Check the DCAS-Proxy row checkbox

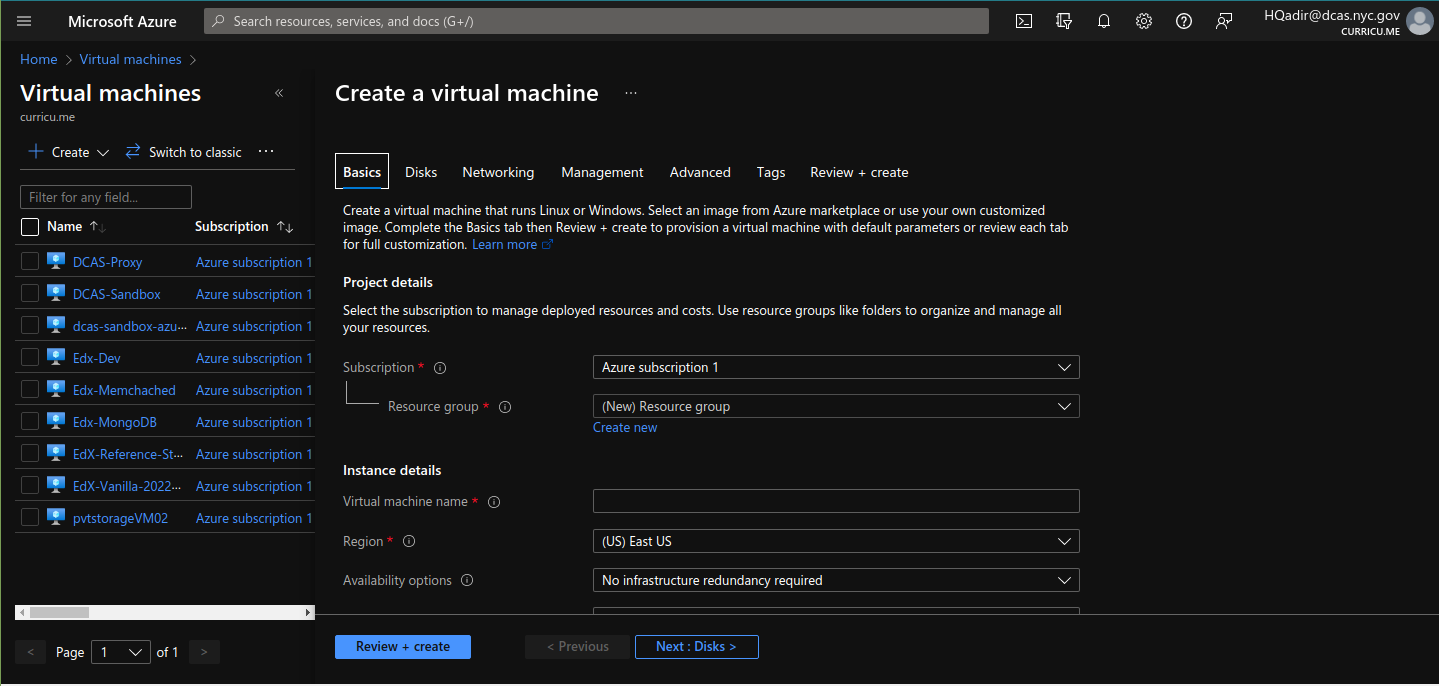click(x=30, y=262)
